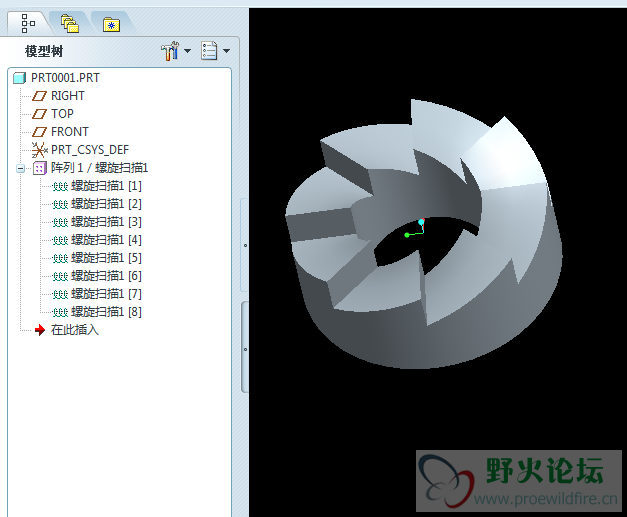The height and width of the screenshot is (517, 627).
Task: Select the RIGHT datum plane
Action: pyautogui.click(x=68, y=96)
